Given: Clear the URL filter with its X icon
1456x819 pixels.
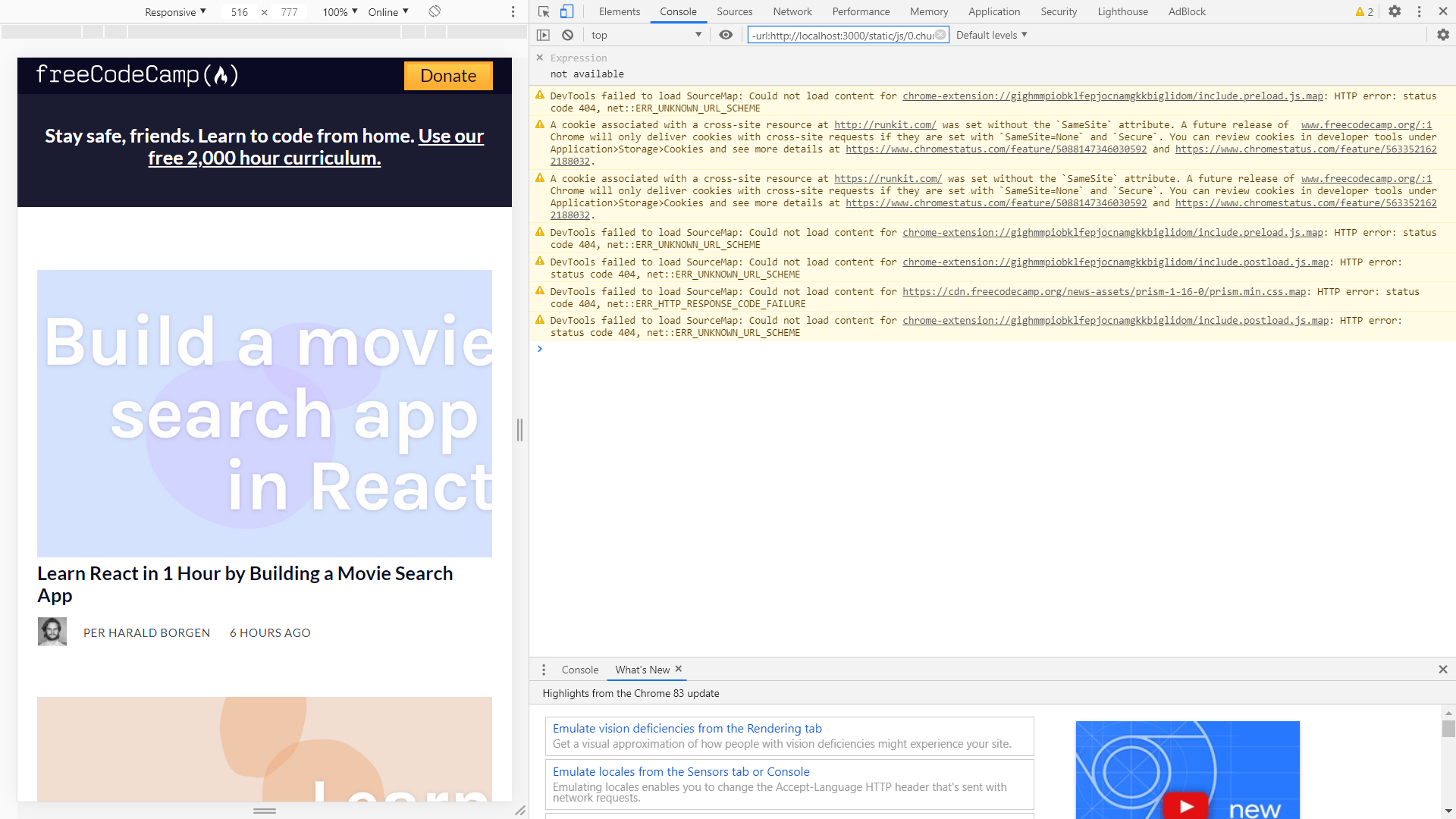Looking at the screenshot, I should point(940,34).
